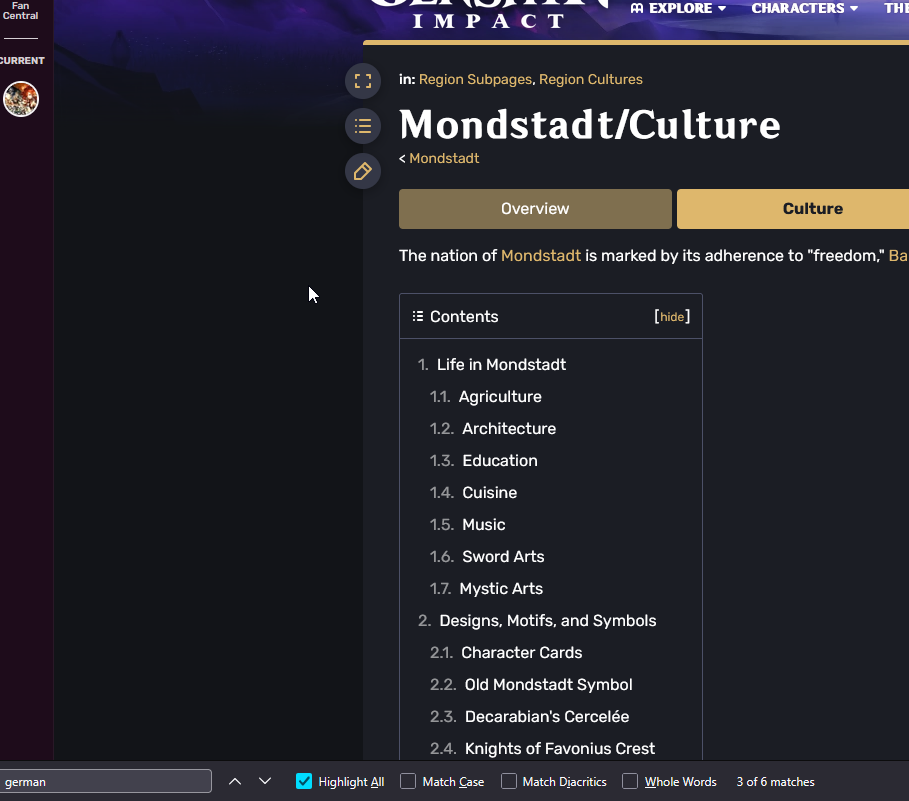Click the find bar search field
The height and width of the screenshot is (801, 909).
tap(105, 781)
